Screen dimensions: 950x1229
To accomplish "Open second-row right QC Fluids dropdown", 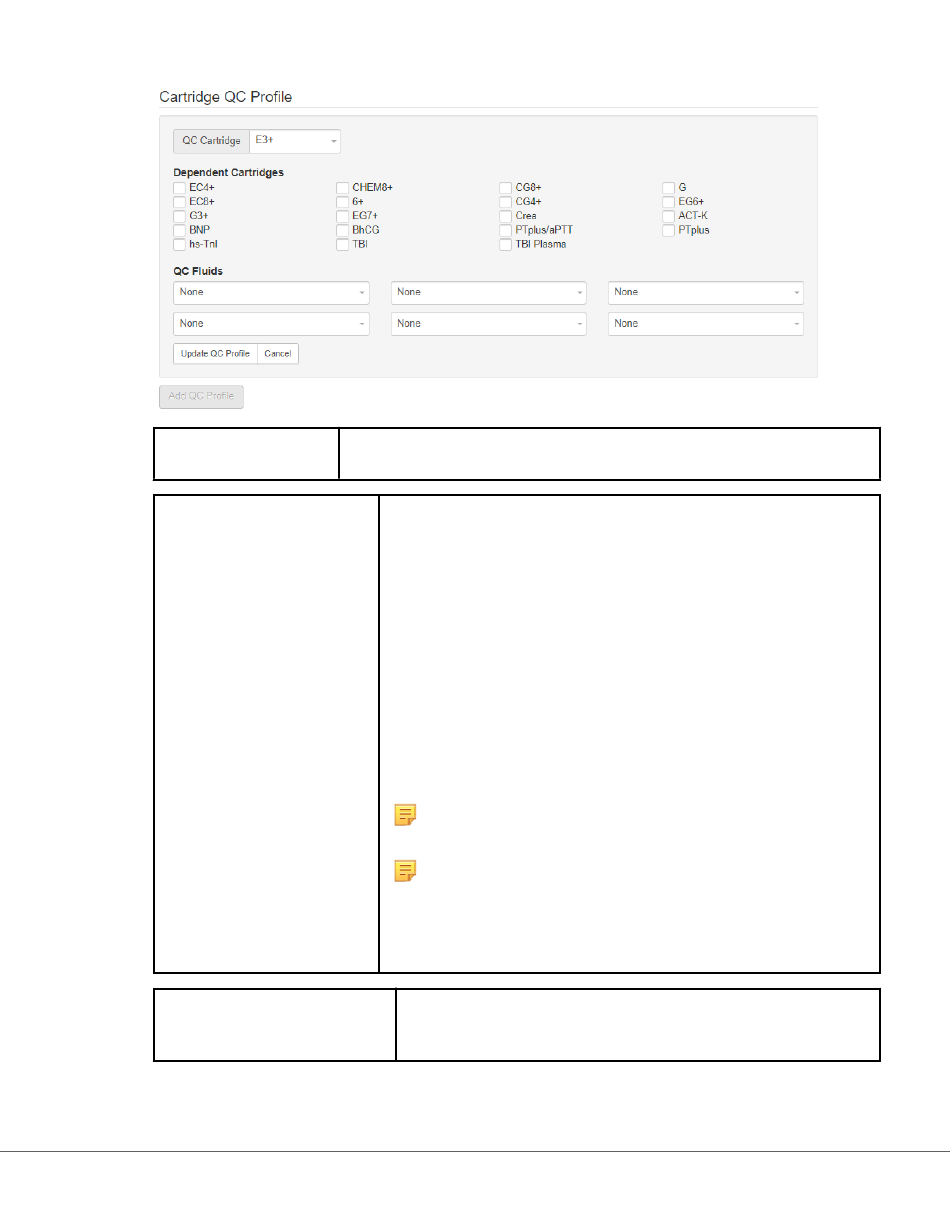I will coord(706,324).
